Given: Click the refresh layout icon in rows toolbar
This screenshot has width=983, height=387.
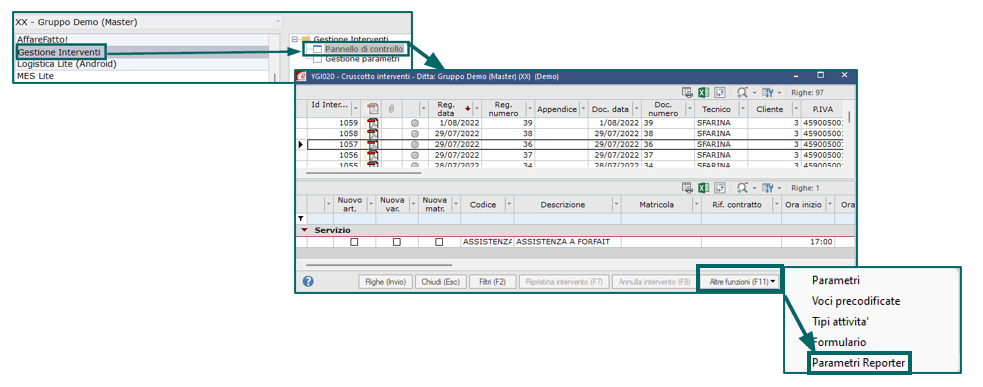Looking at the screenshot, I should [x=720, y=188].
